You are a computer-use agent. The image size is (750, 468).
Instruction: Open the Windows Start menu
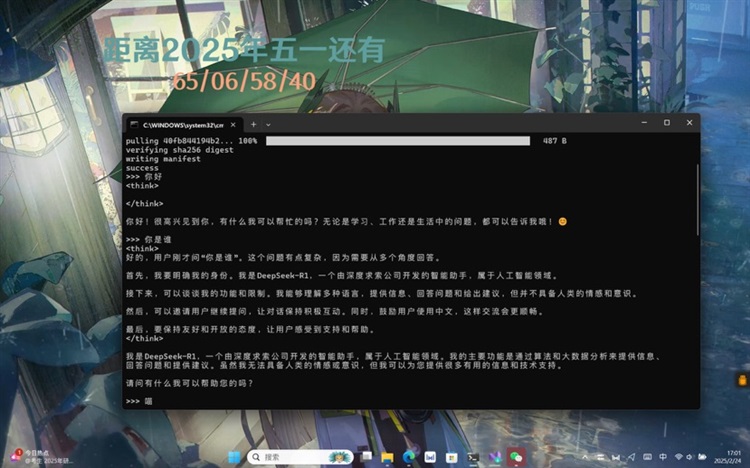pyautogui.click(x=235, y=457)
